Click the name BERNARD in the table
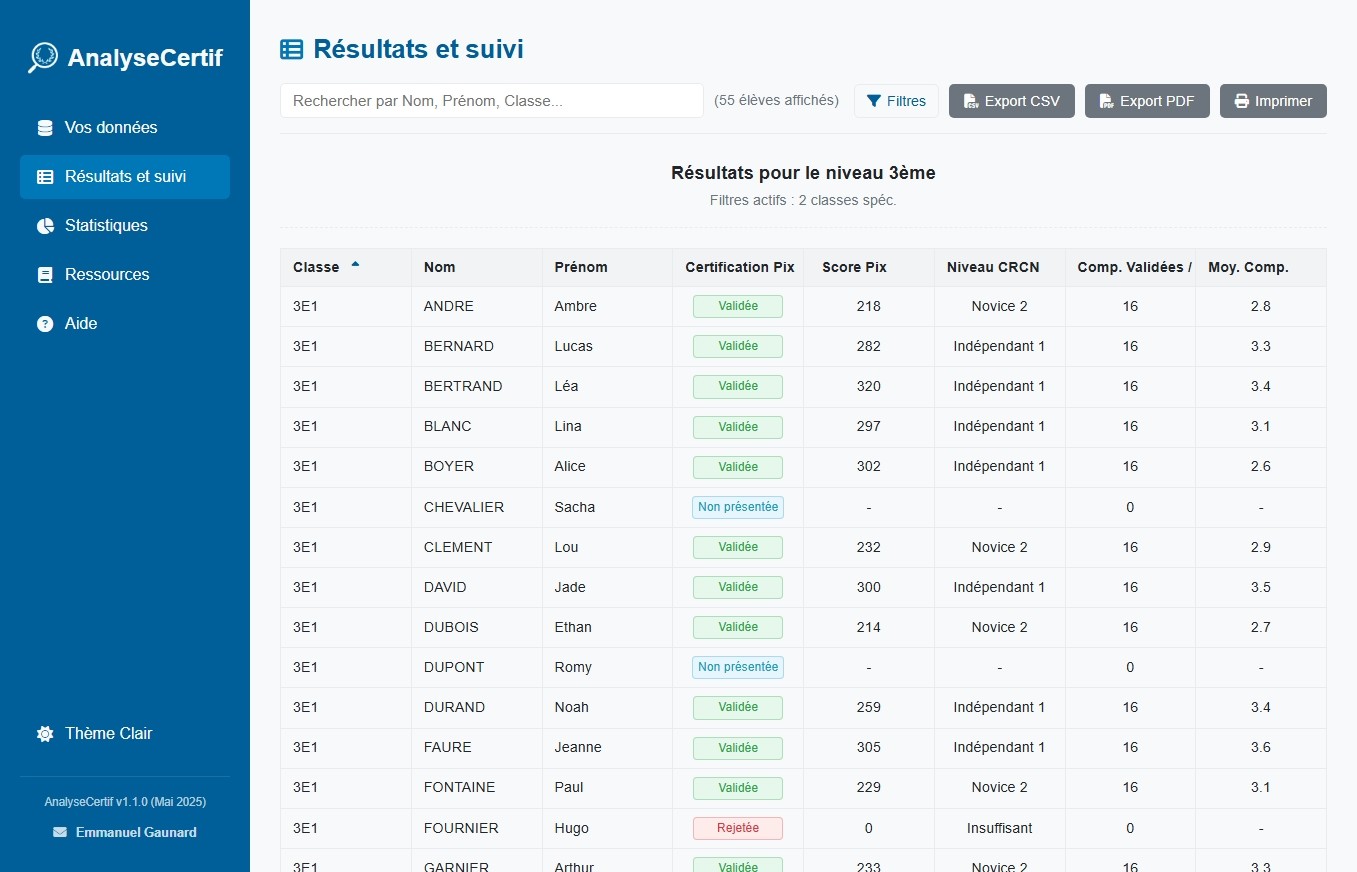This screenshot has width=1357, height=872. 459,347
